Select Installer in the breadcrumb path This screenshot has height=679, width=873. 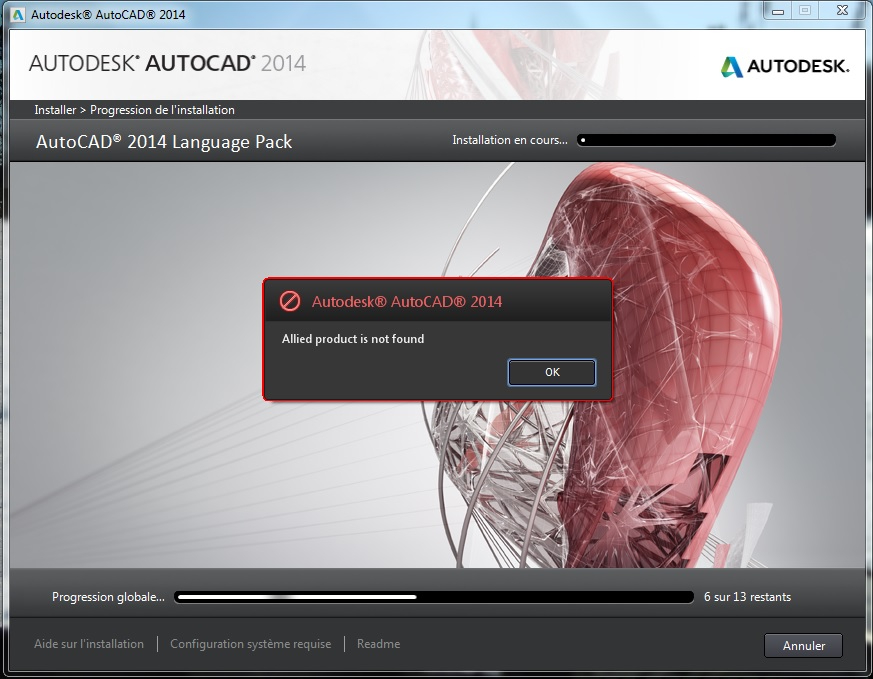(55, 110)
